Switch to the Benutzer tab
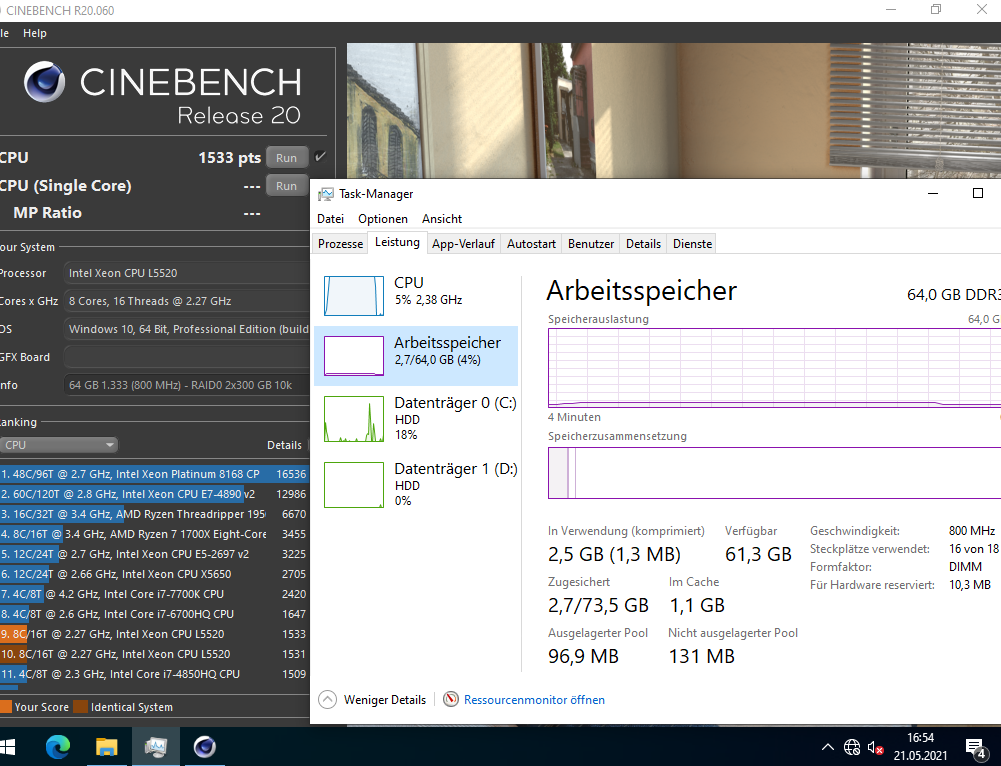 (591, 244)
